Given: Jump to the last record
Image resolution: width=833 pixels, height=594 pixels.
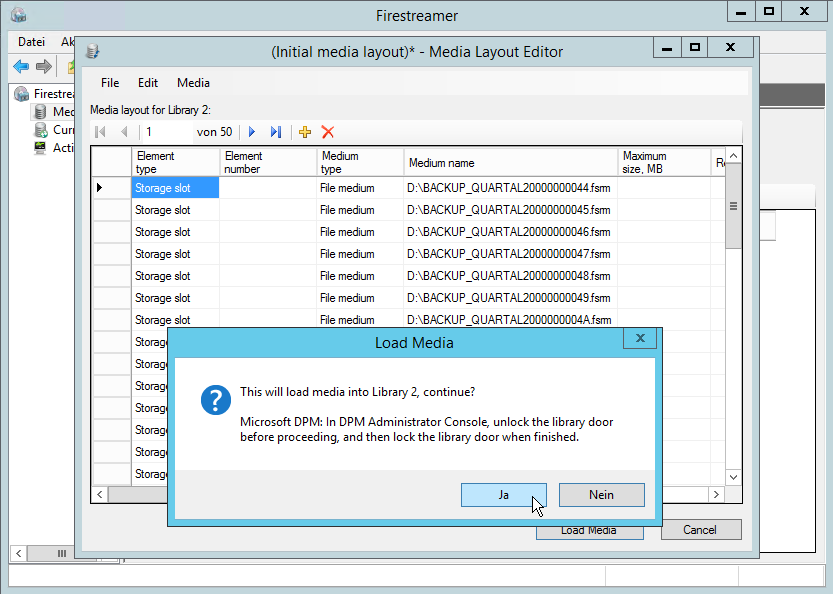Looking at the screenshot, I should 276,132.
